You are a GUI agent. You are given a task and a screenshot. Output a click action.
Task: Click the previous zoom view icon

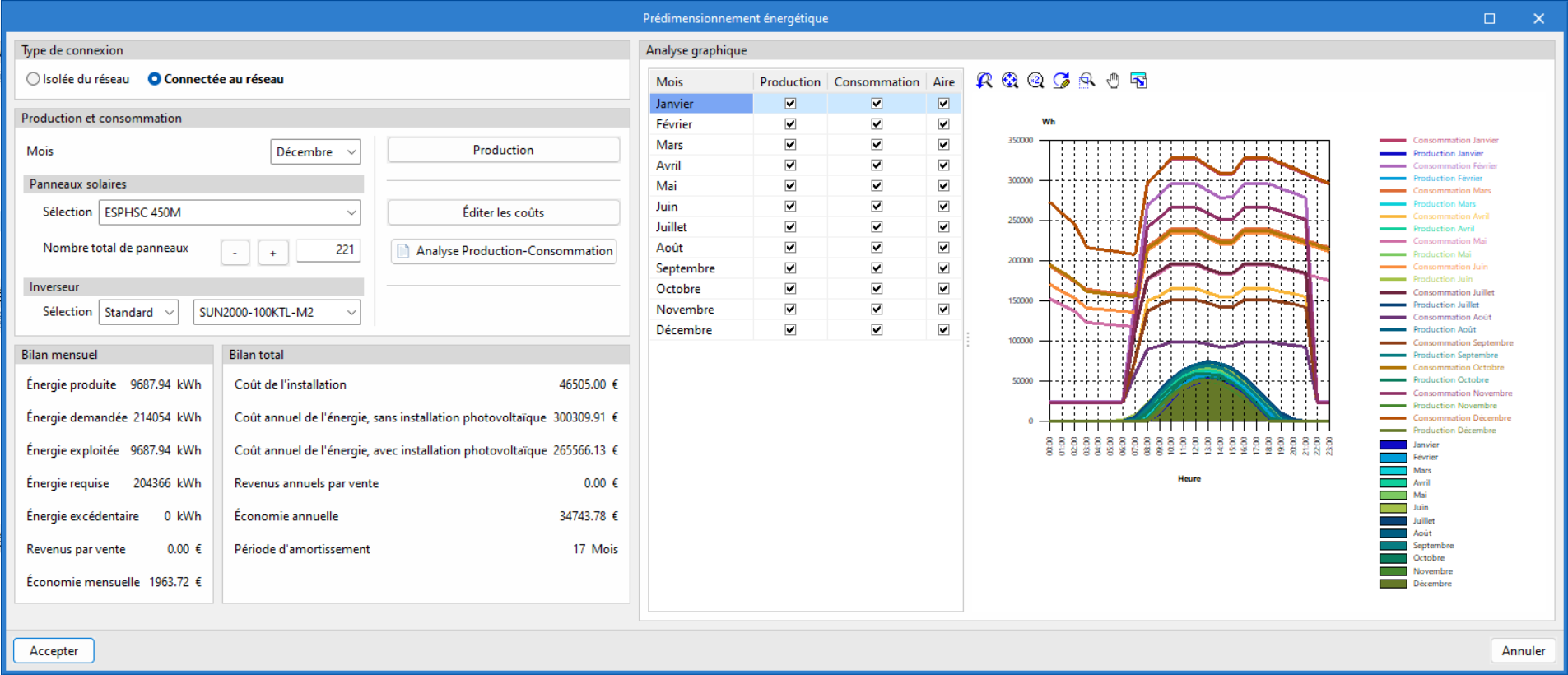tap(984, 81)
